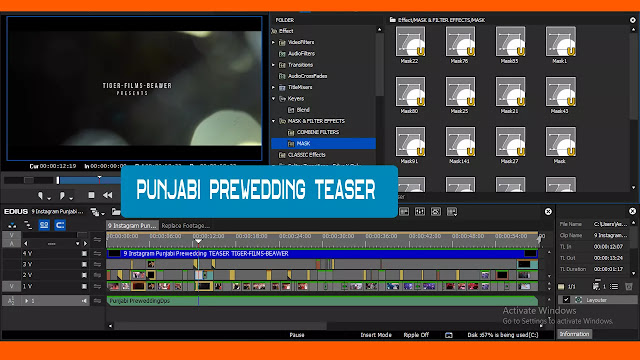This screenshot has height=360, width=640.
Task: Expand the Transitions folder
Action: [x=273, y=64]
